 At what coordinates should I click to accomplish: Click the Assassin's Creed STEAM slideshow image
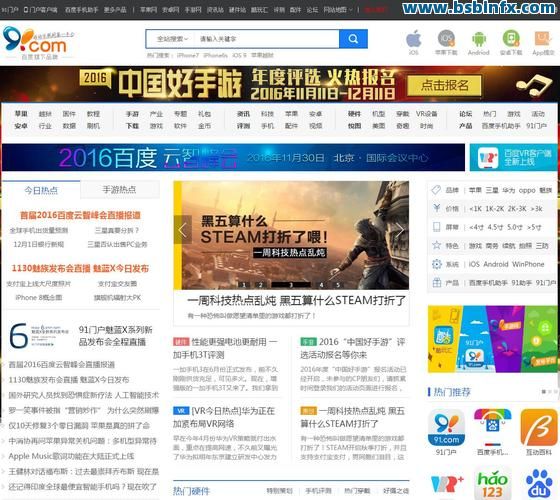pyautogui.click(x=291, y=235)
